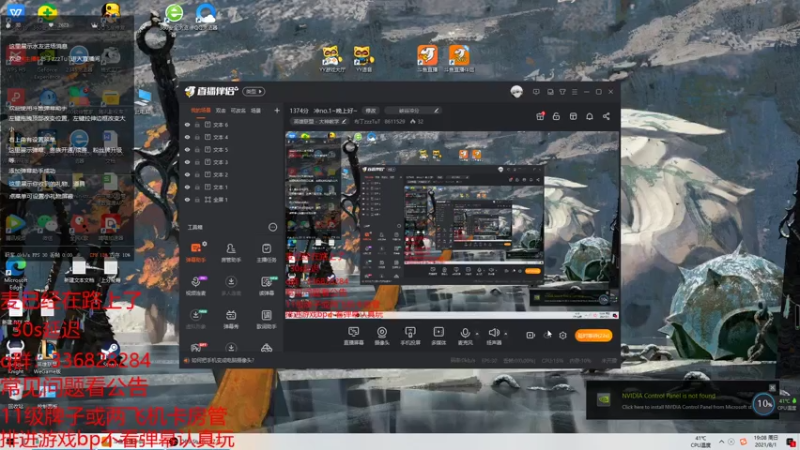Image resolution: width=800 pixels, height=450 pixels.
Task: Open the microphone tool in the toolbox
Action: click(x=196, y=286)
